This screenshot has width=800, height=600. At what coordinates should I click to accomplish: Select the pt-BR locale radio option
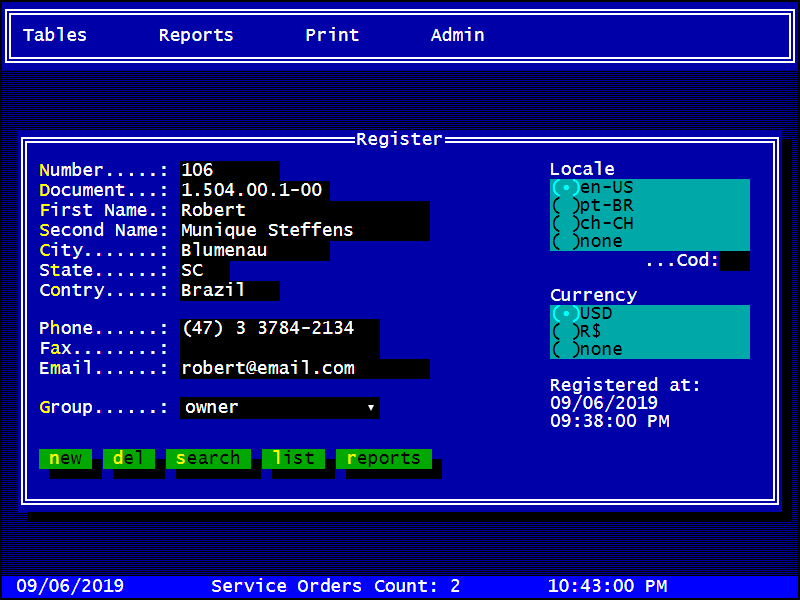649,206
